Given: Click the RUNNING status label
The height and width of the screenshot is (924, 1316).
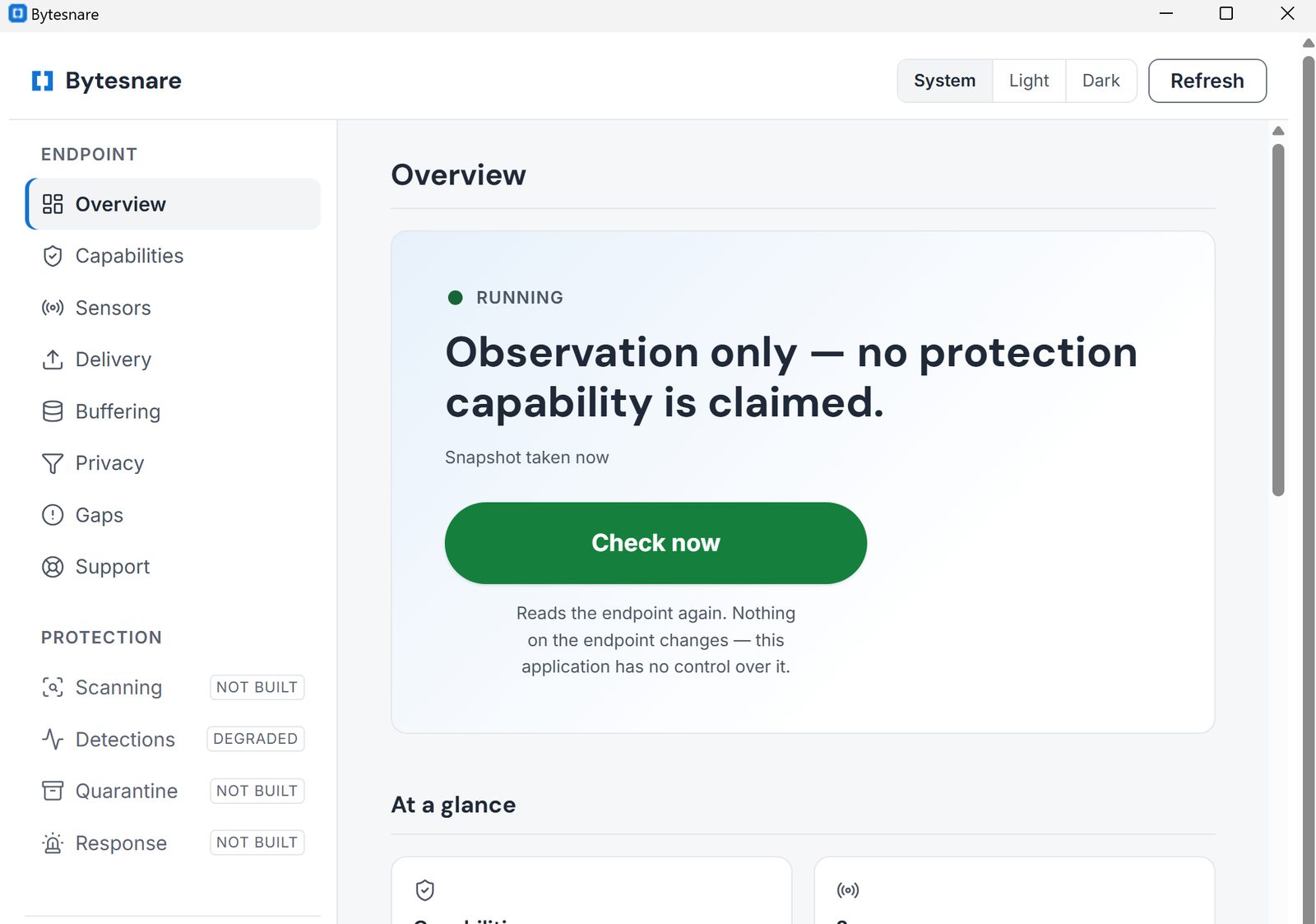Looking at the screenshot, I should click(x=520, y=298).
